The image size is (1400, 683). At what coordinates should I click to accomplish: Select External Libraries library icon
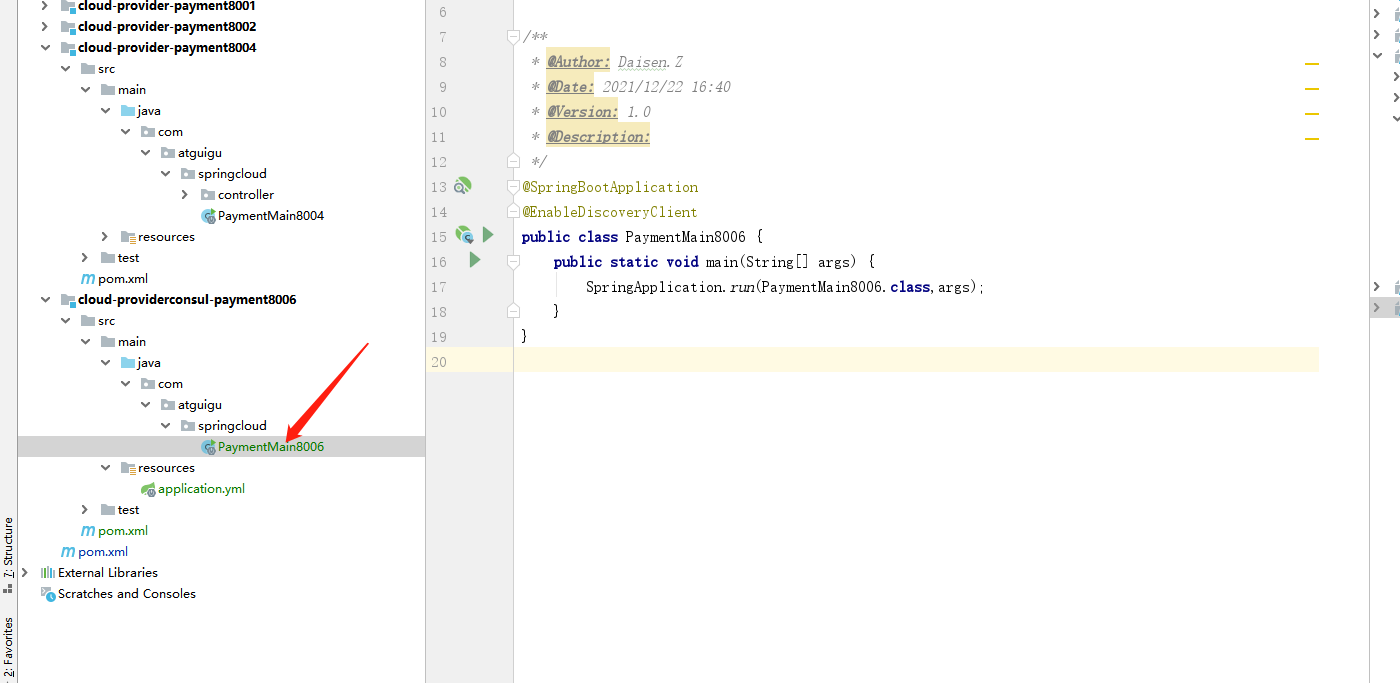(x=48, y=573)
